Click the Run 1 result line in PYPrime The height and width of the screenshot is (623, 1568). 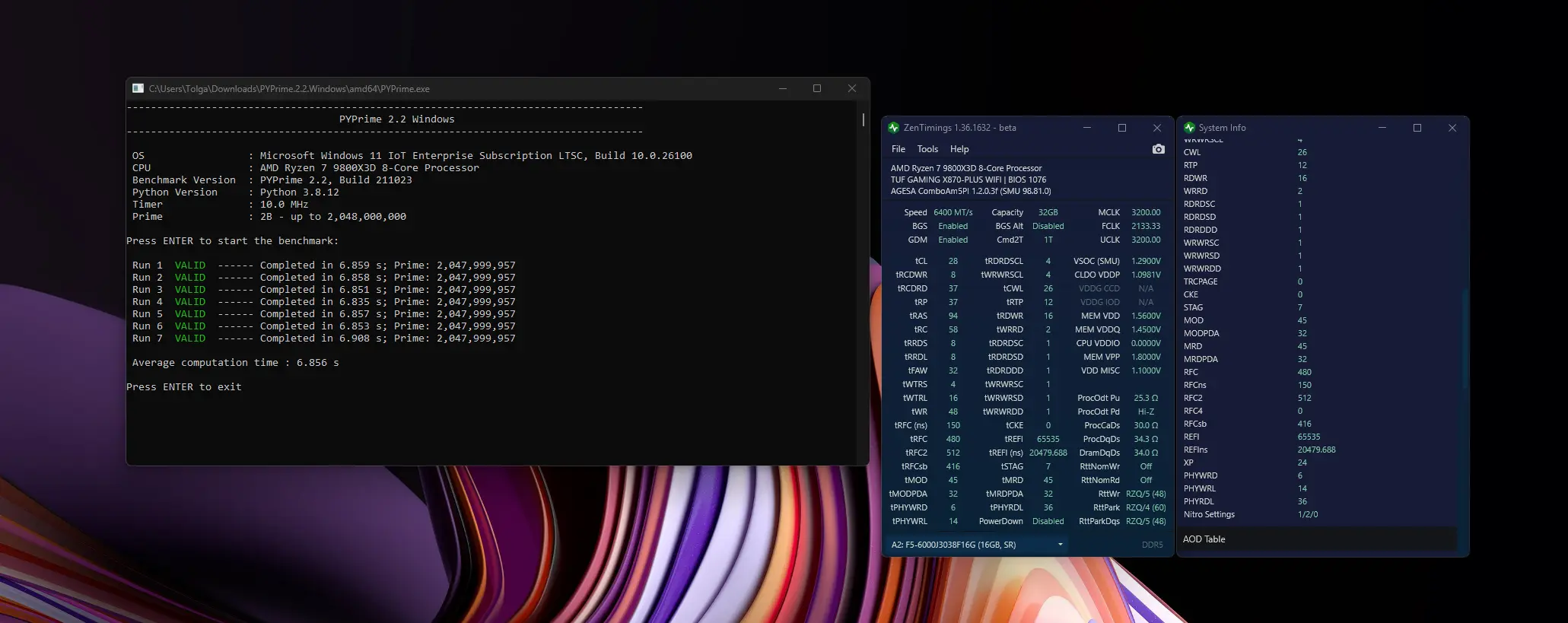pyautogui.click(x=324, y=265)
